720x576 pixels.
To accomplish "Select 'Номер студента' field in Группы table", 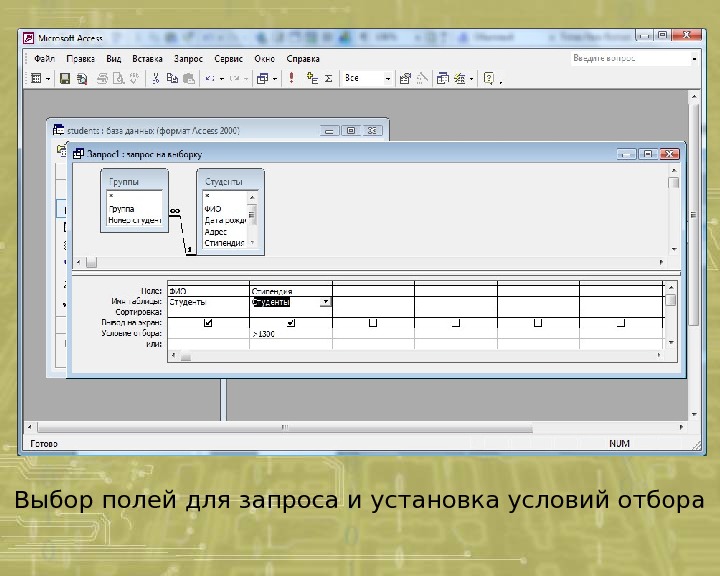I will [x=135, y=220].
